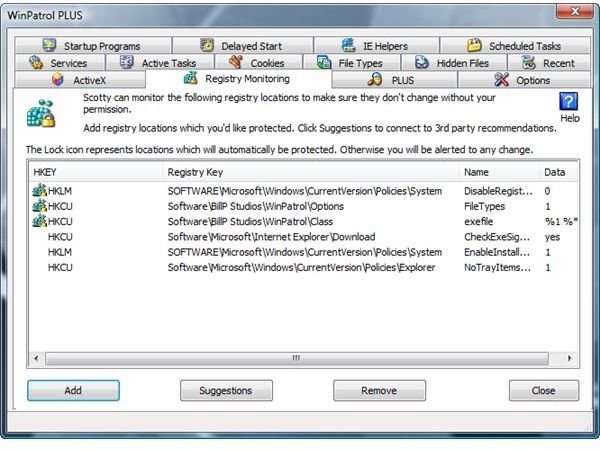Click the Suggestions button
The height and width of the screenshot is (450, 600).
[226, 390]
